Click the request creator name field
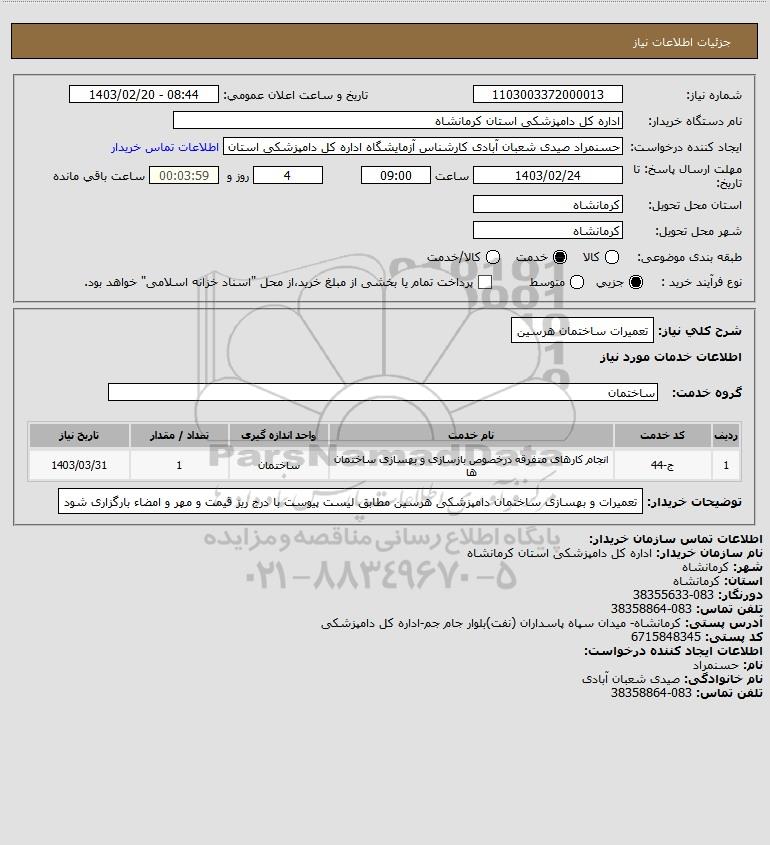The image size is (770, 845). tap(423, 147)
